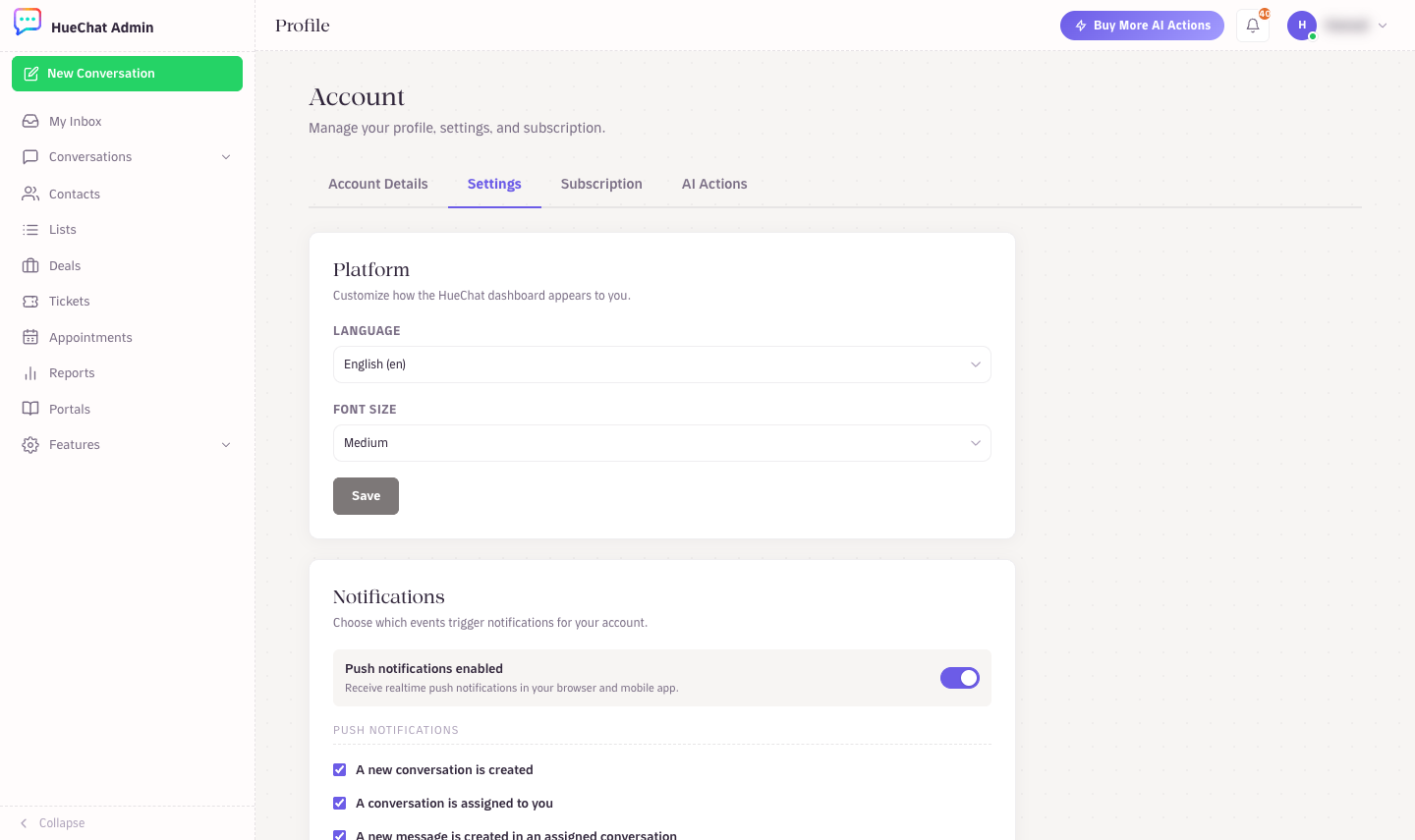
Task: Open My Inbox via inbox icon
Action: coord(30,121)
